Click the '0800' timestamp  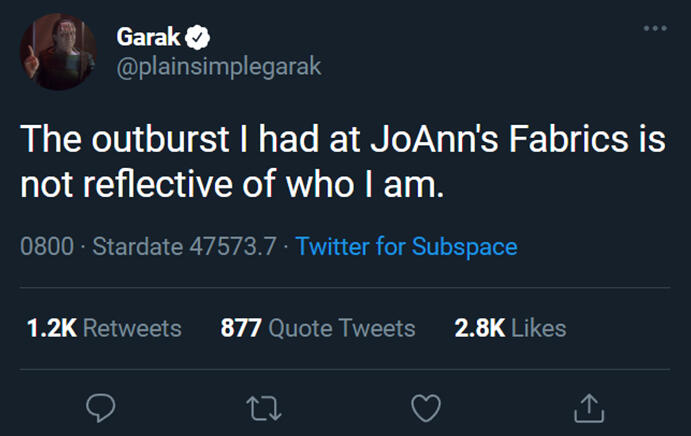pos(48,246)
